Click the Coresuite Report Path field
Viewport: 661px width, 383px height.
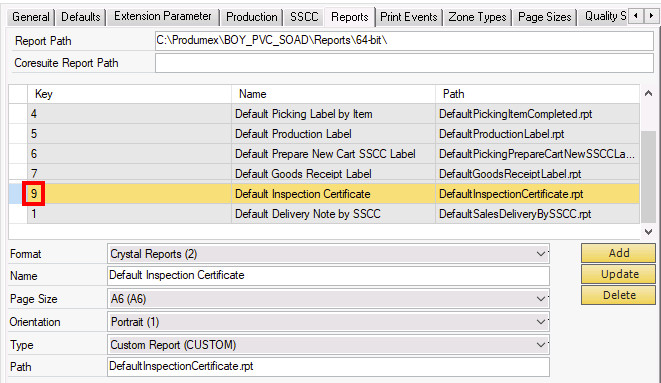tap(404, 63)
